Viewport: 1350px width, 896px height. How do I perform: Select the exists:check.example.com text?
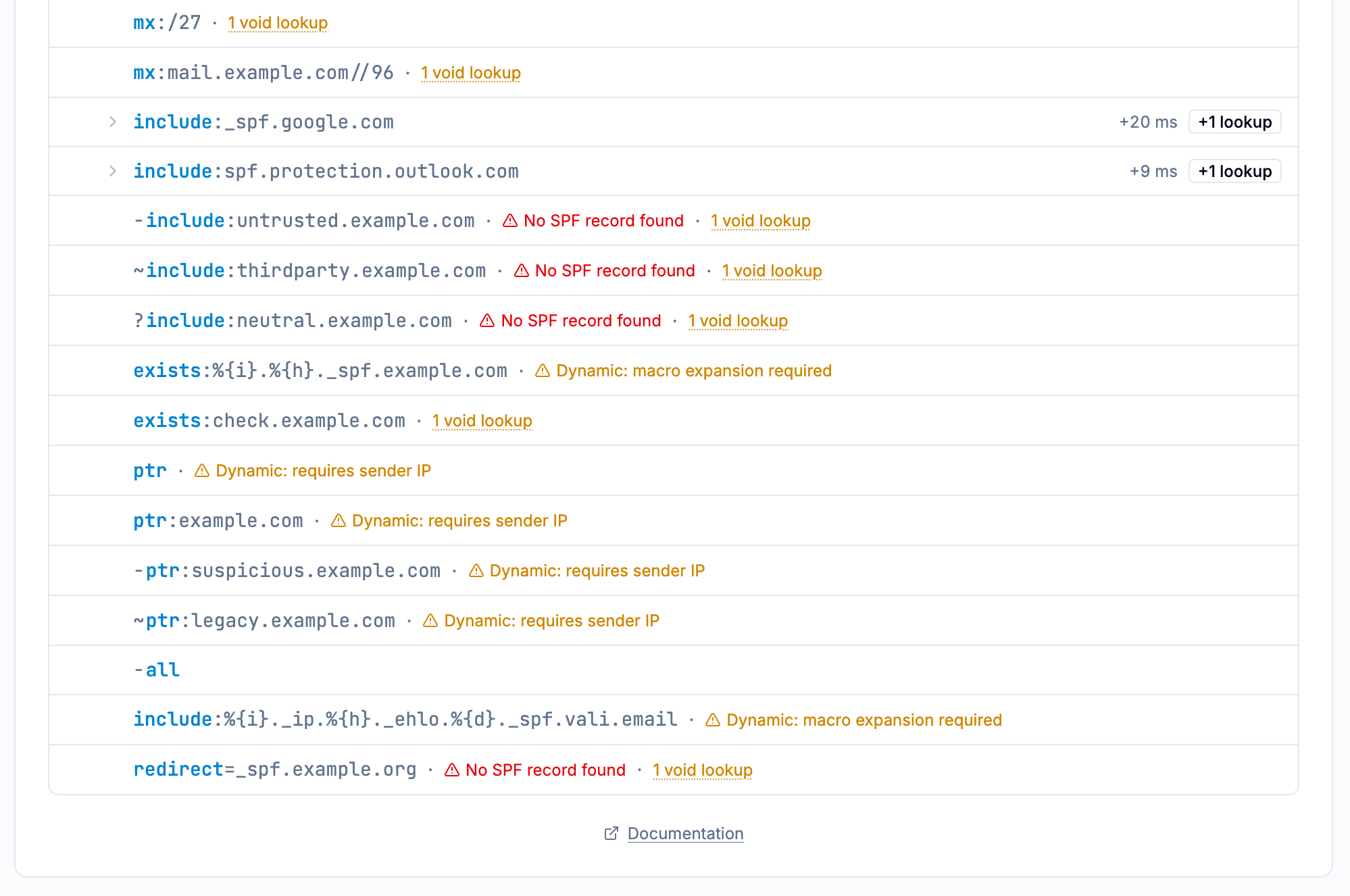point(270,420)
